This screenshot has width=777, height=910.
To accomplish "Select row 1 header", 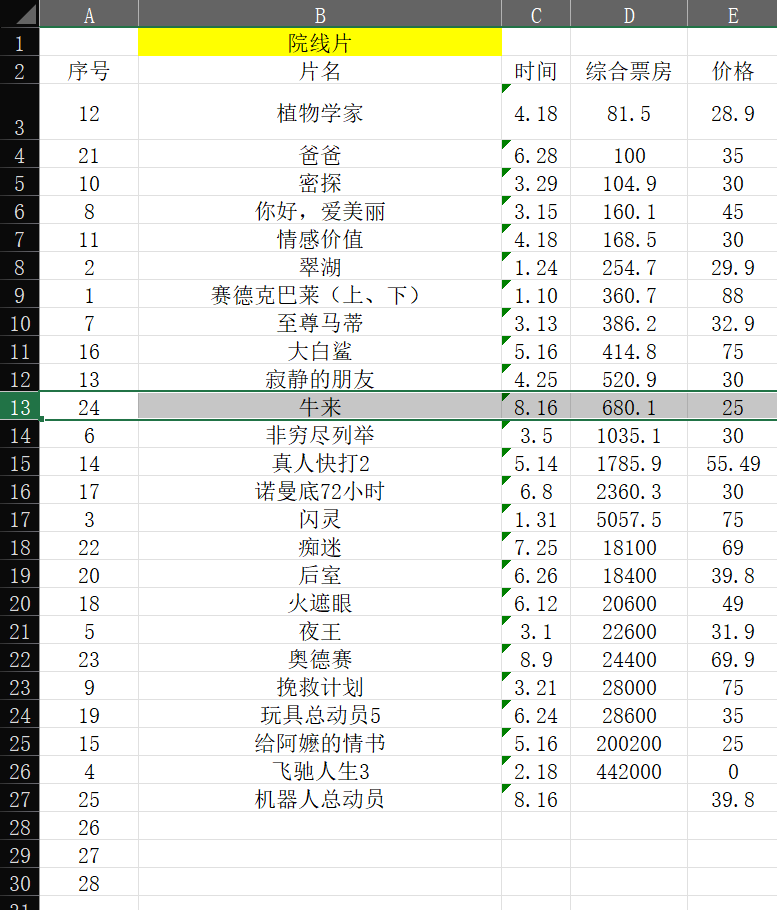I will [x=20, y=42].
